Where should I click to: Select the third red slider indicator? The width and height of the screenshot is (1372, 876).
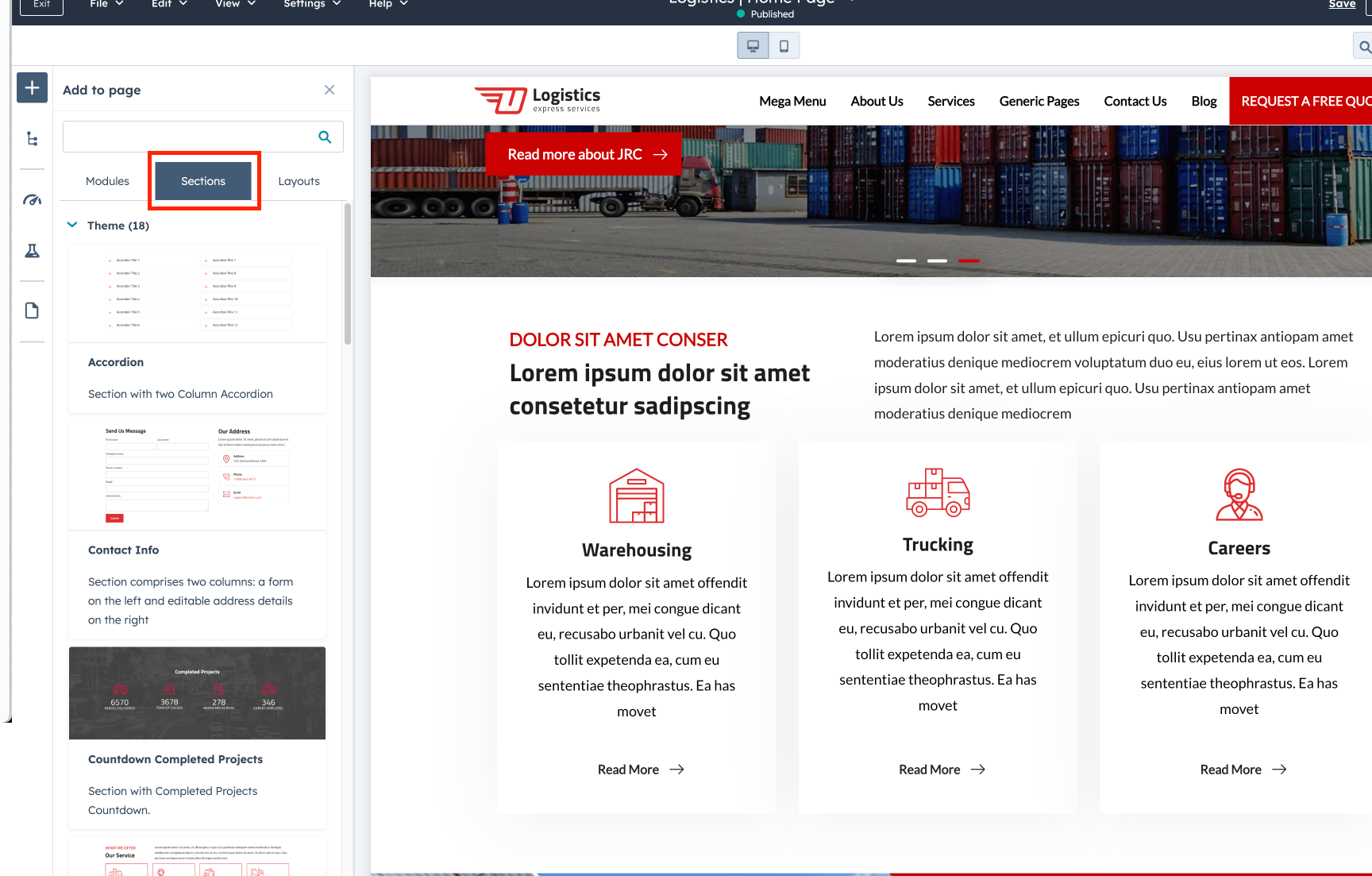pyautogui.click(x=968, y=260)
